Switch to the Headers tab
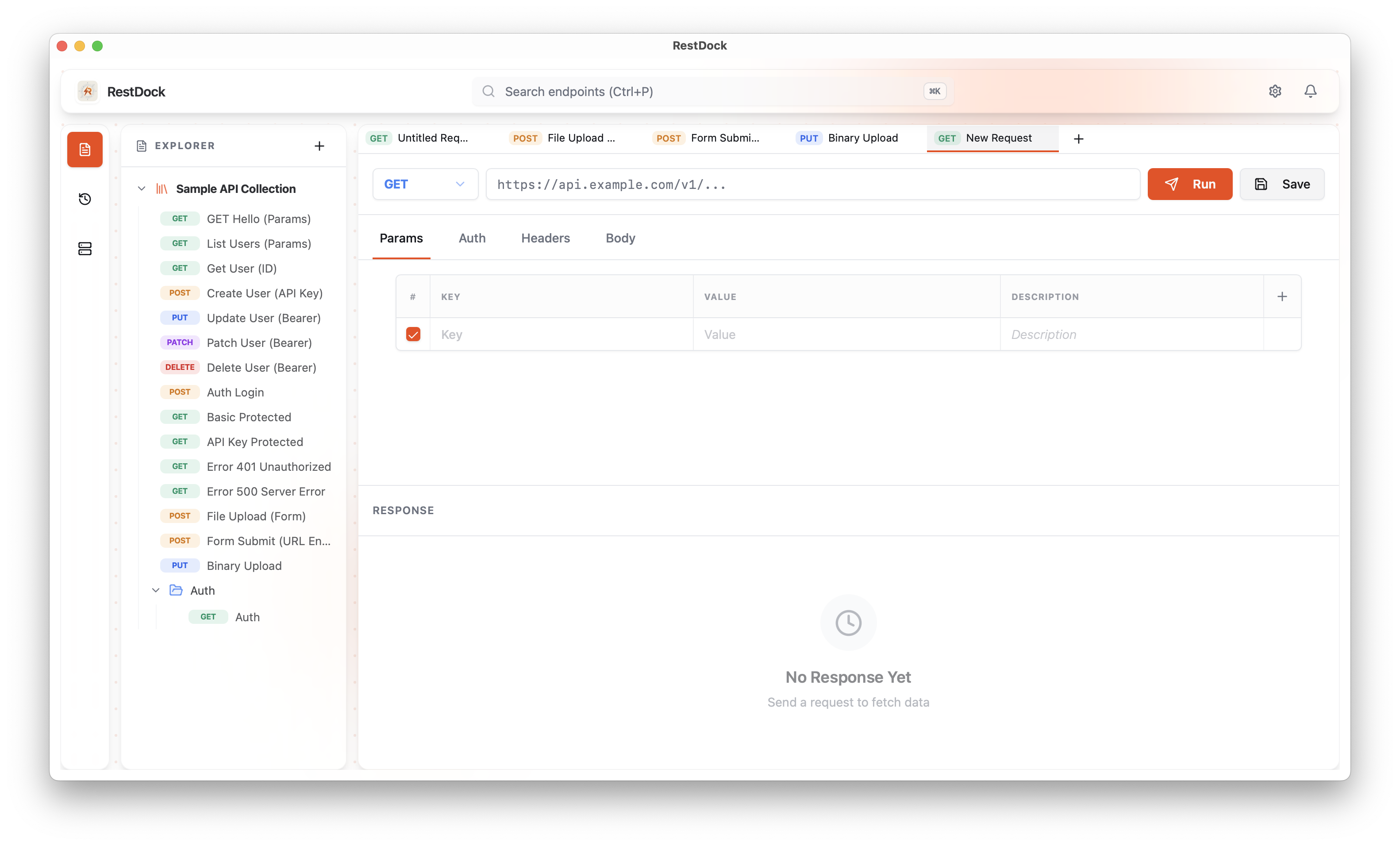The image size is (1400, 846). pyautogui.click(x=545, y=238)
